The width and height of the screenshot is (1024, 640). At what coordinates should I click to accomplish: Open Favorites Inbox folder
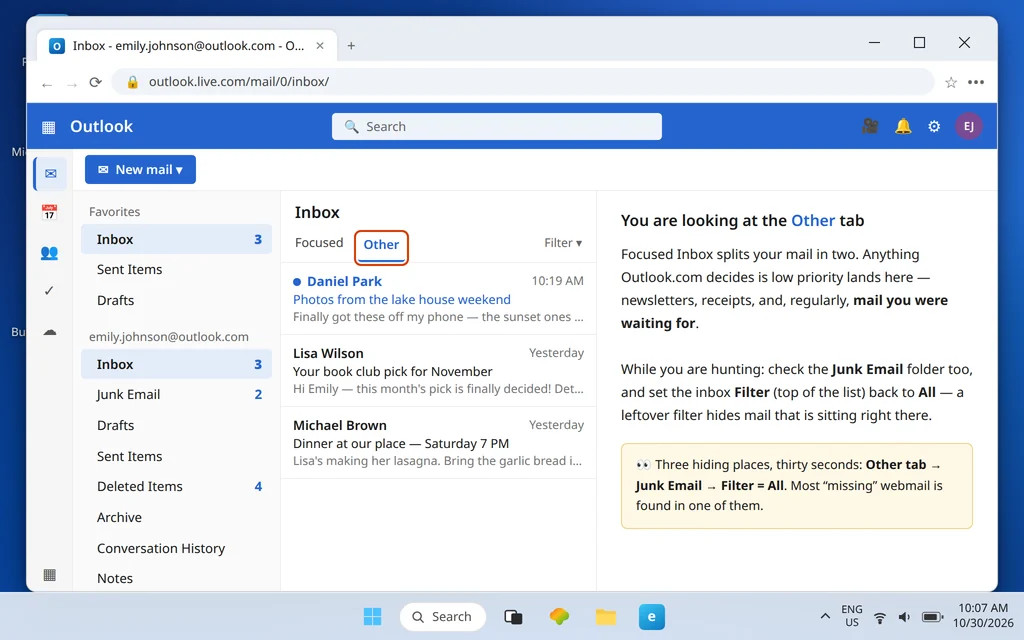[176, 240]
